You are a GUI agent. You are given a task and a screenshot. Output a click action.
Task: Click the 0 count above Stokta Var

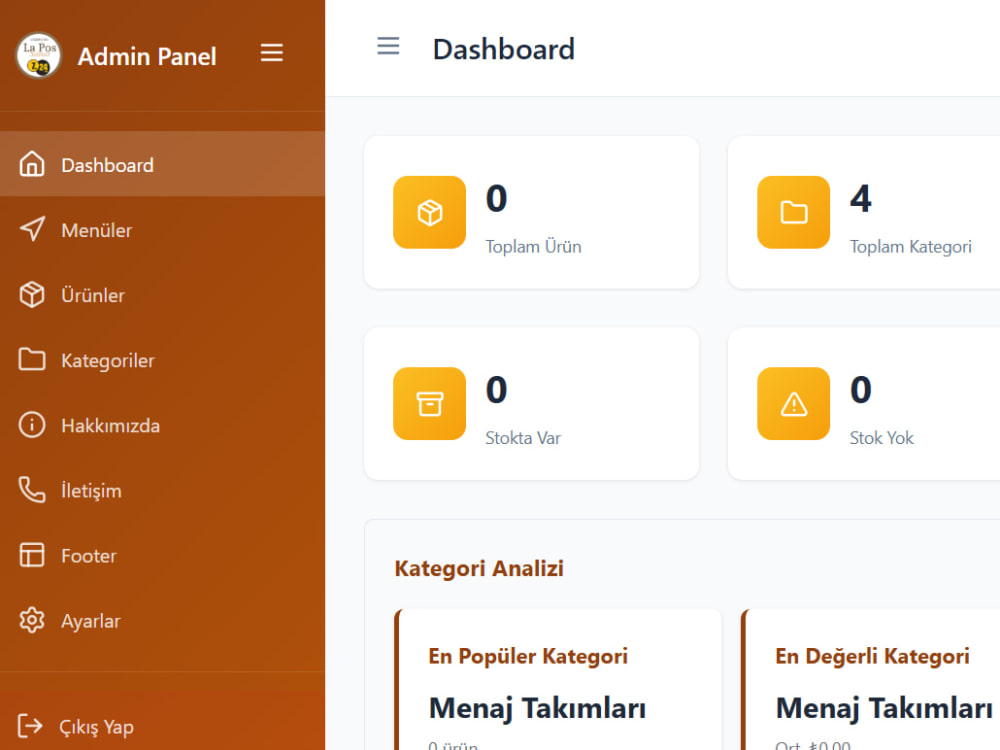click(x=496, y=390)
